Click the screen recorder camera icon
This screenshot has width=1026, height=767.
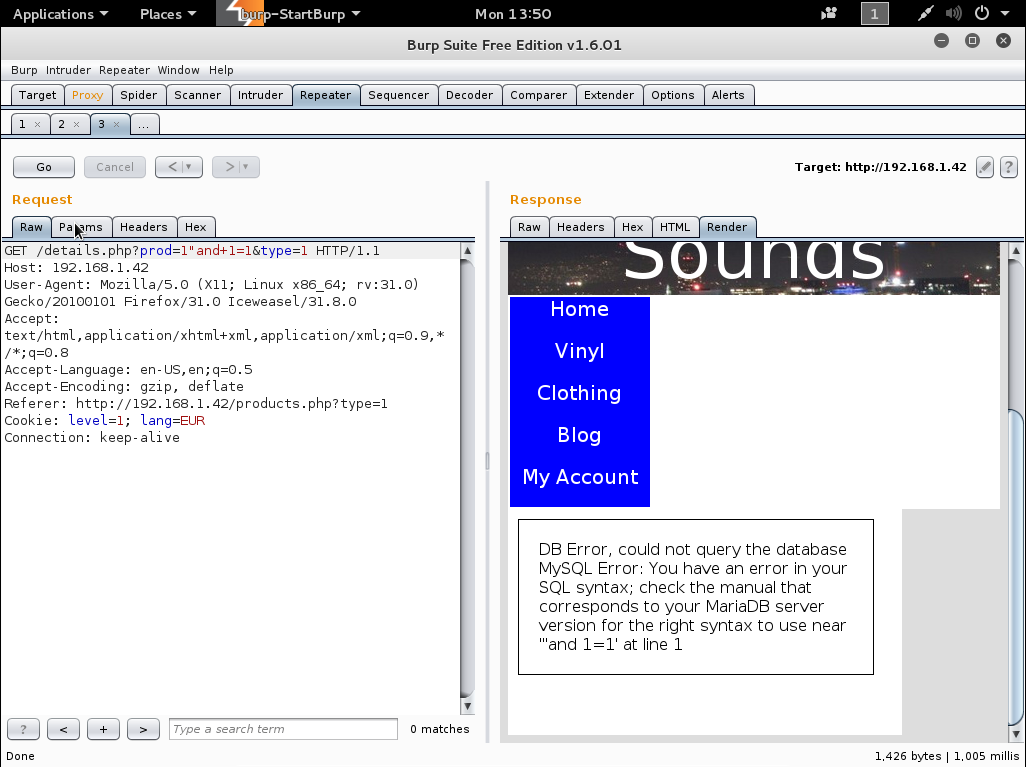pyautogui.click(x=829, y=14)
